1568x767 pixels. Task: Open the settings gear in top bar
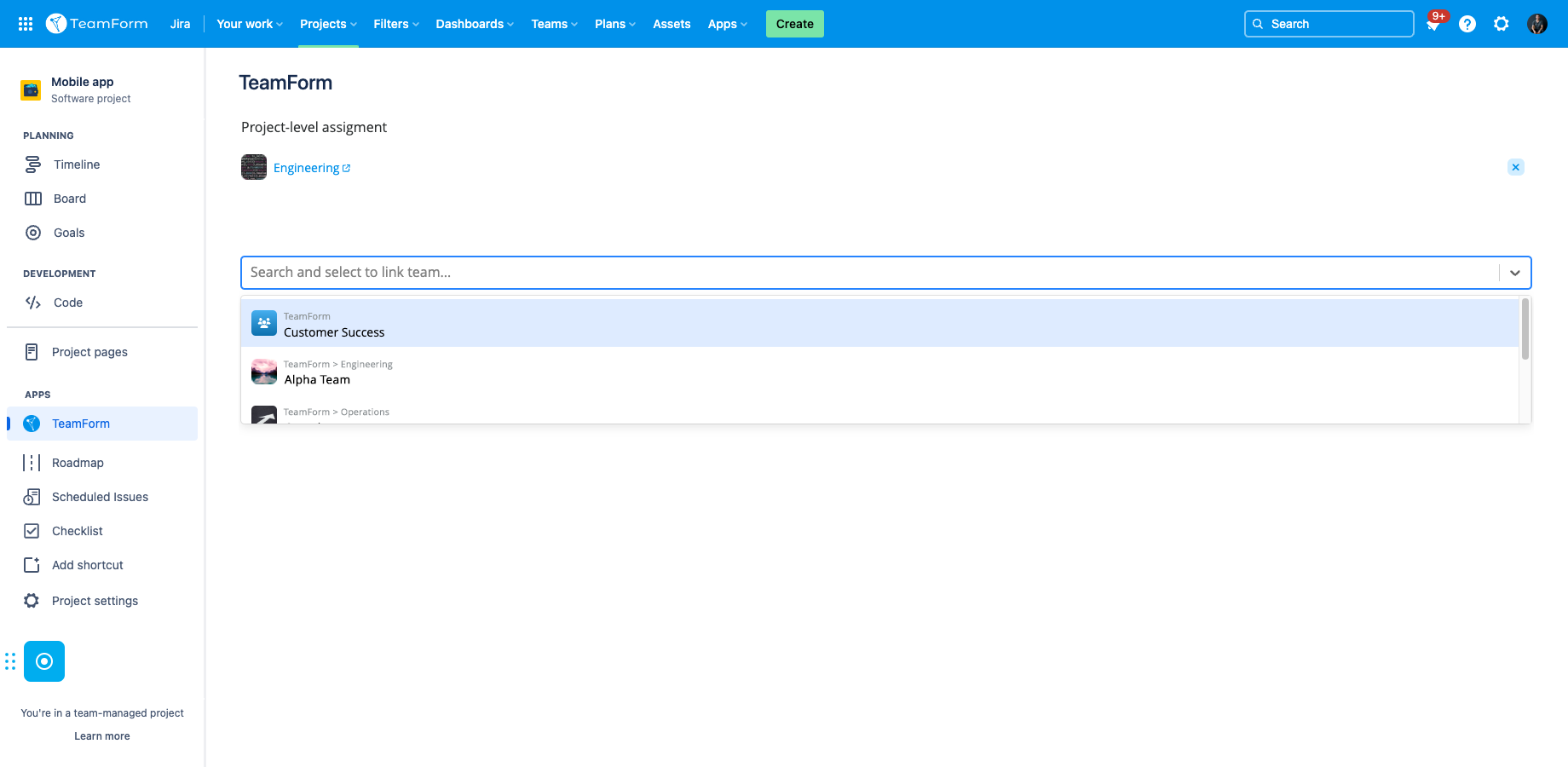[1502, 24]
